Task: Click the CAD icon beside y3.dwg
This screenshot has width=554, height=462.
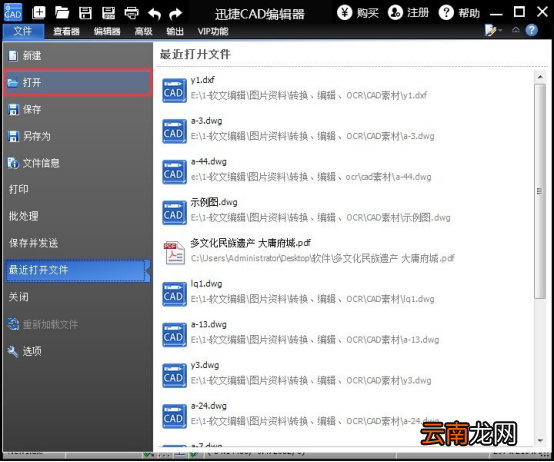Action: tap(174, 375)
